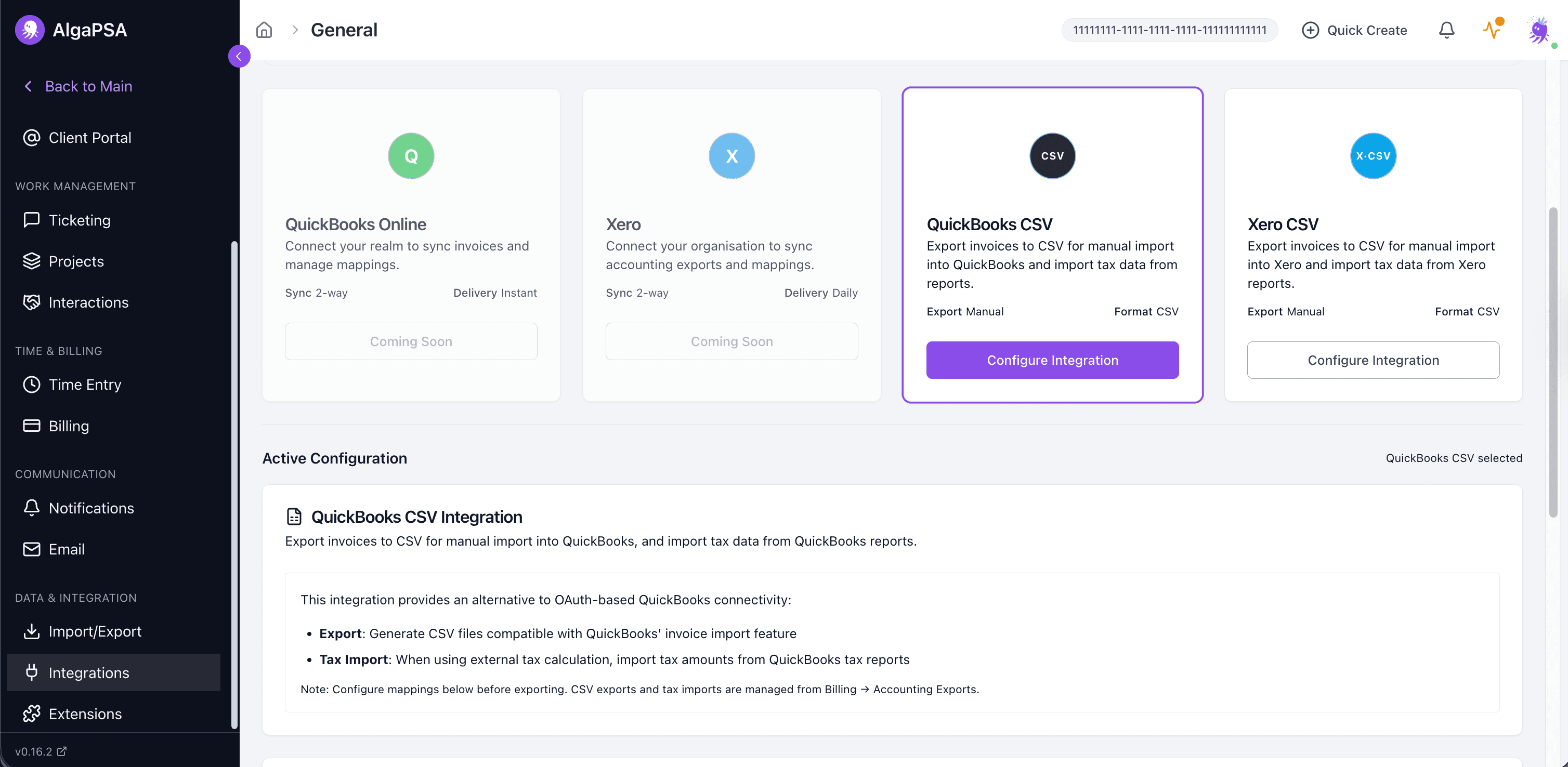Configure the Xero CSV integration

coord(1373,360)
